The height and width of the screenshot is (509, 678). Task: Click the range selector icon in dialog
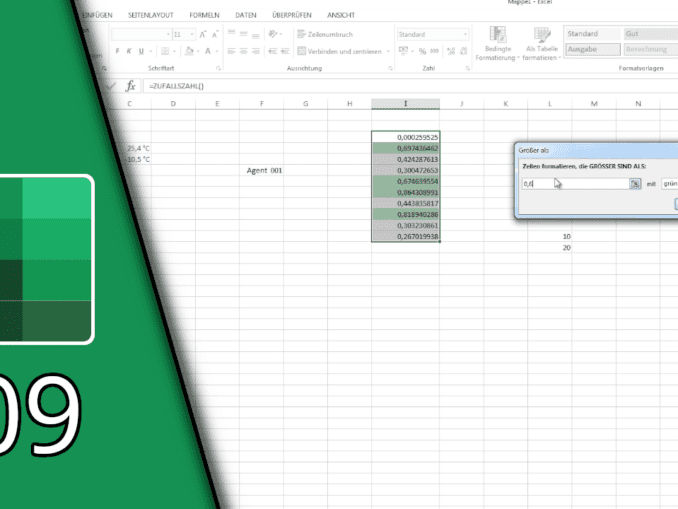click(634, 183)
